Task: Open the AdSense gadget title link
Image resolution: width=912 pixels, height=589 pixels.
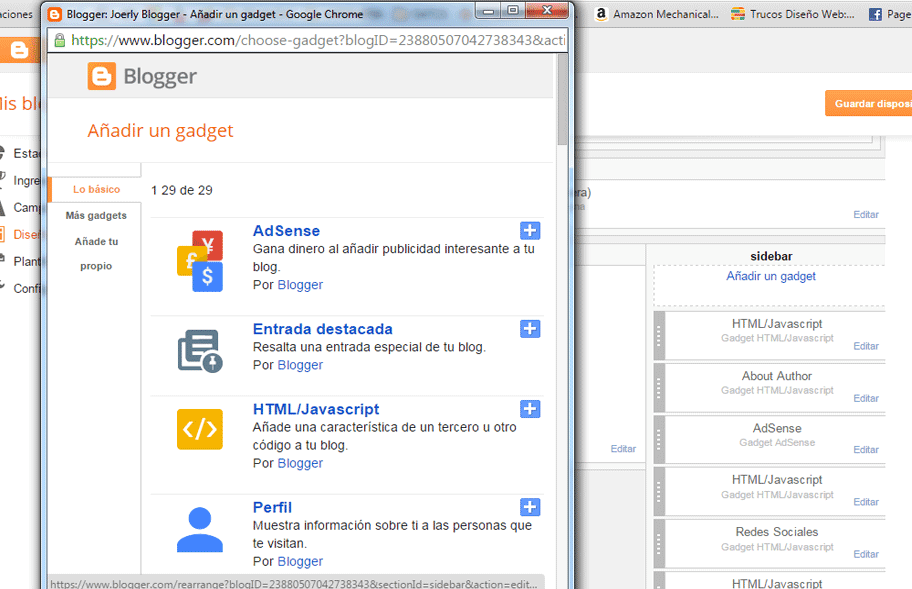Action: [x=286, y=231]
